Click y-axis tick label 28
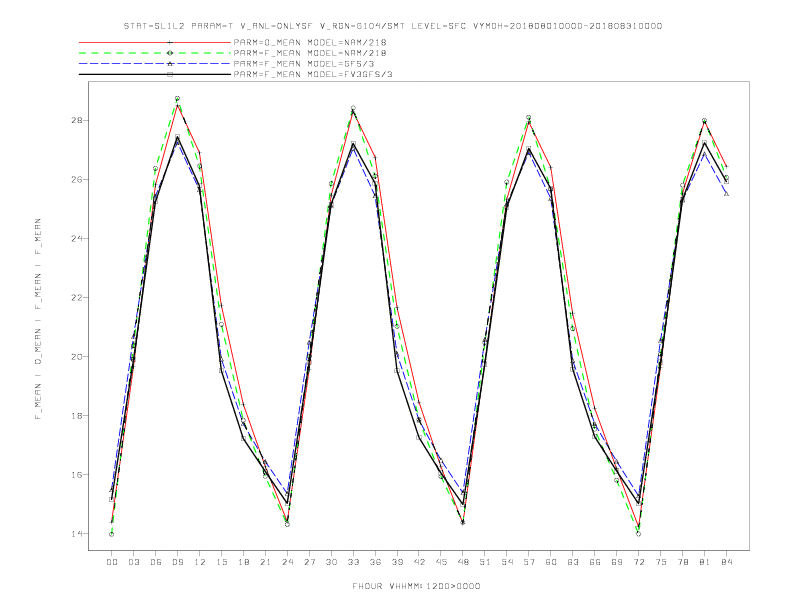The height and width of the screenshot is (612, 792). [x=77, y=121]
